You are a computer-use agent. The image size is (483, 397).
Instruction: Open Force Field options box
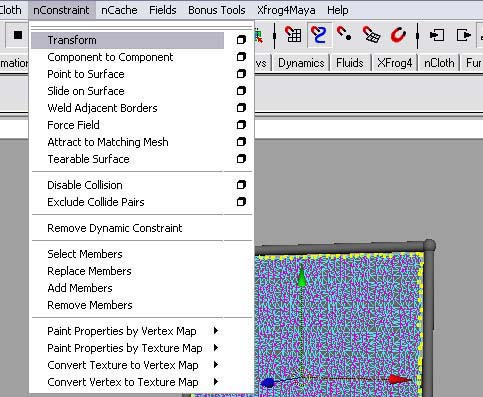coord(241,125)
